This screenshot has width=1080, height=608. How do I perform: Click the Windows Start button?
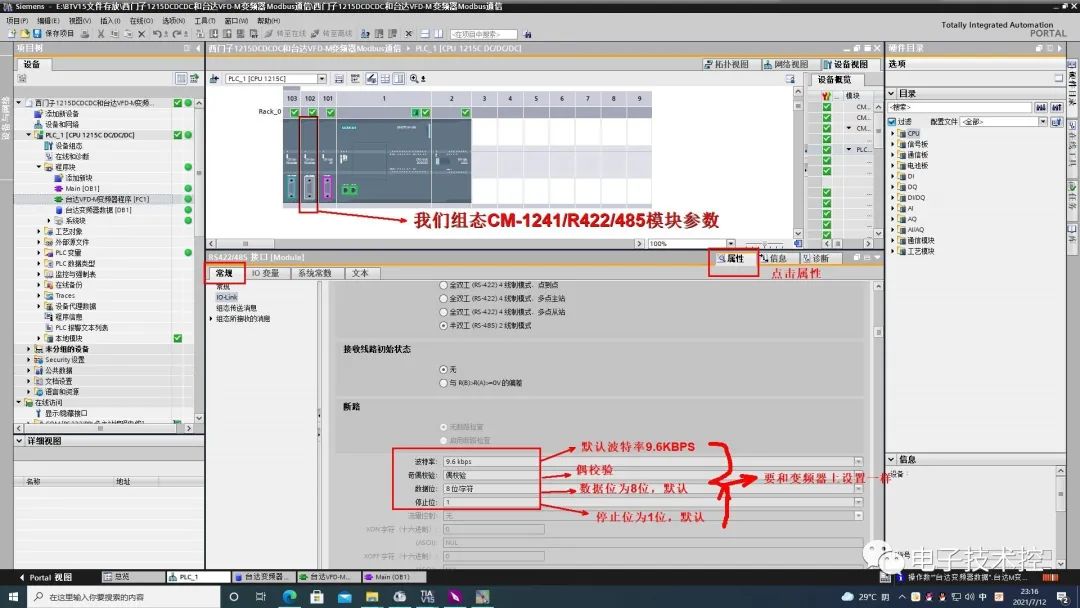click(12, 596)
